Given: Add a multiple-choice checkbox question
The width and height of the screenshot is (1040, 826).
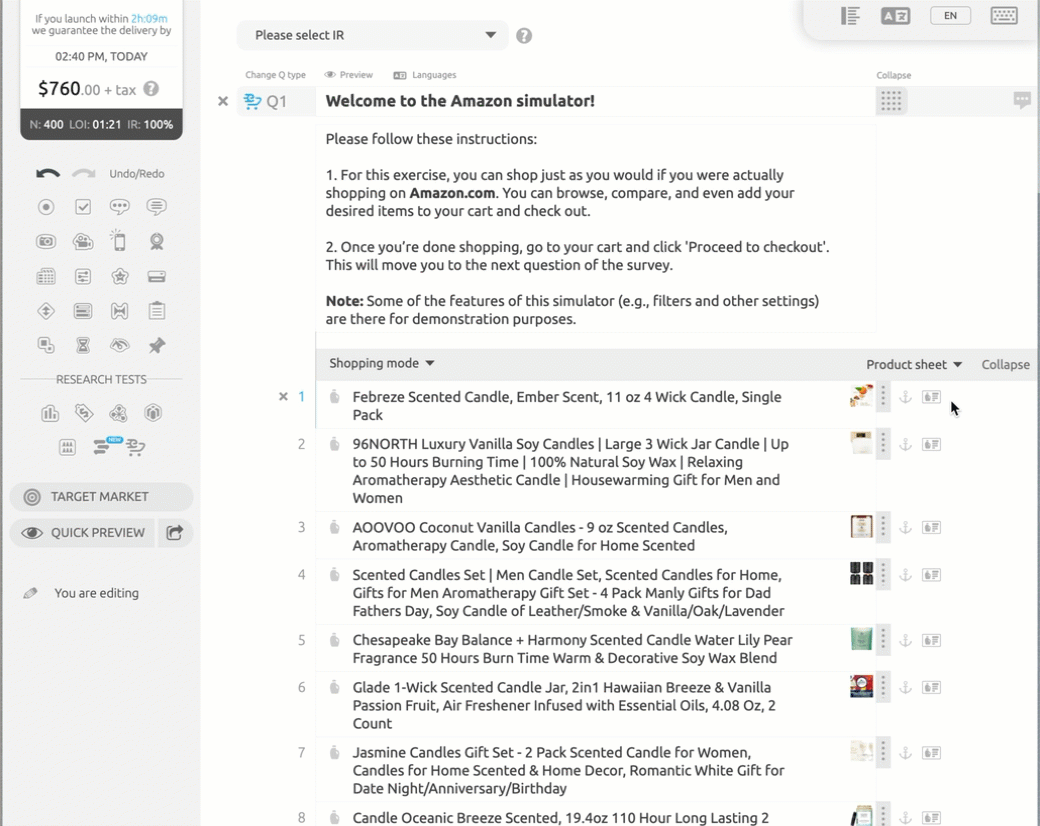Looking at the screenshot, I should pos(83,207).
